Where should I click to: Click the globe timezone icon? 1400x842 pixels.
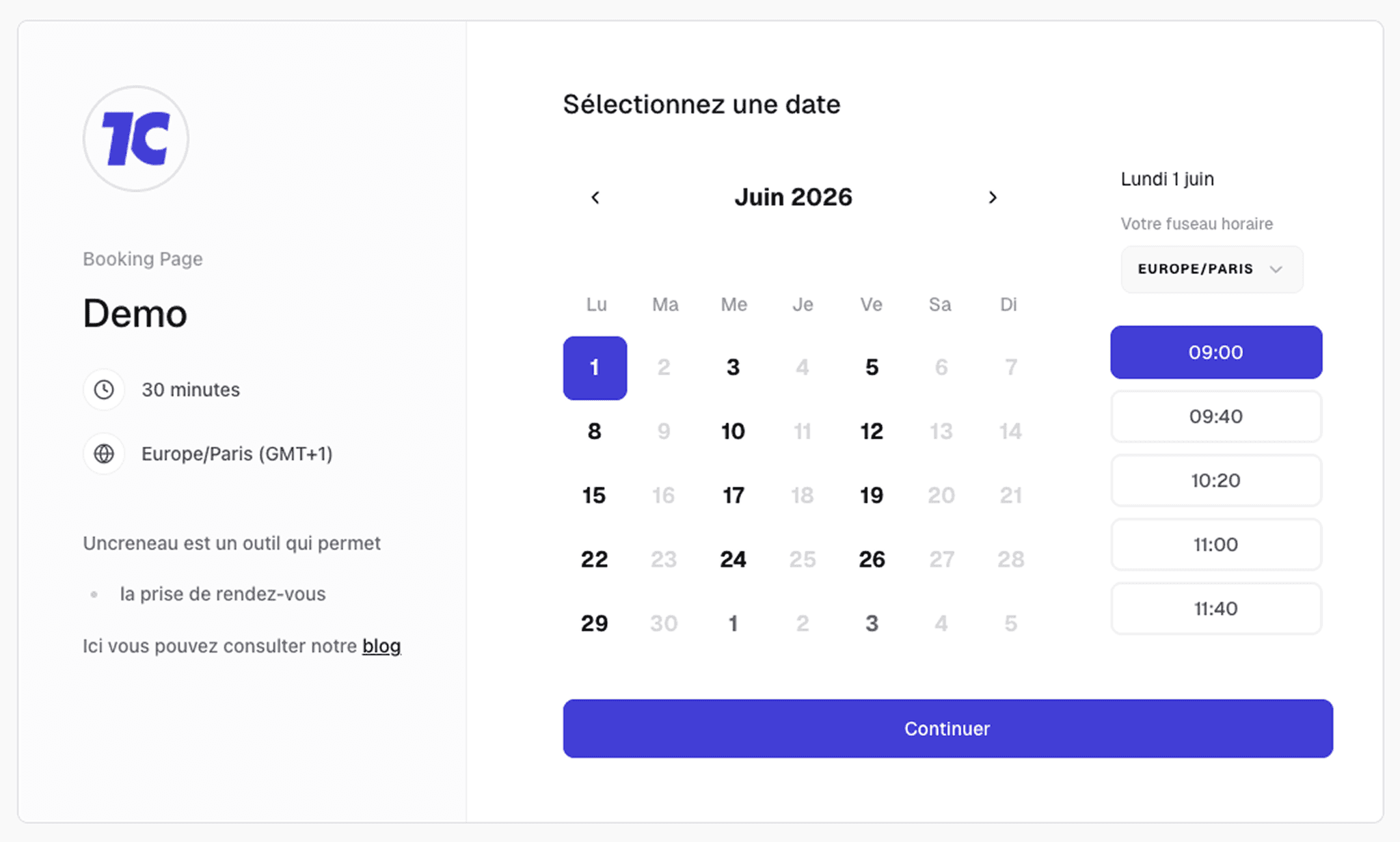[x=104, y=454]
